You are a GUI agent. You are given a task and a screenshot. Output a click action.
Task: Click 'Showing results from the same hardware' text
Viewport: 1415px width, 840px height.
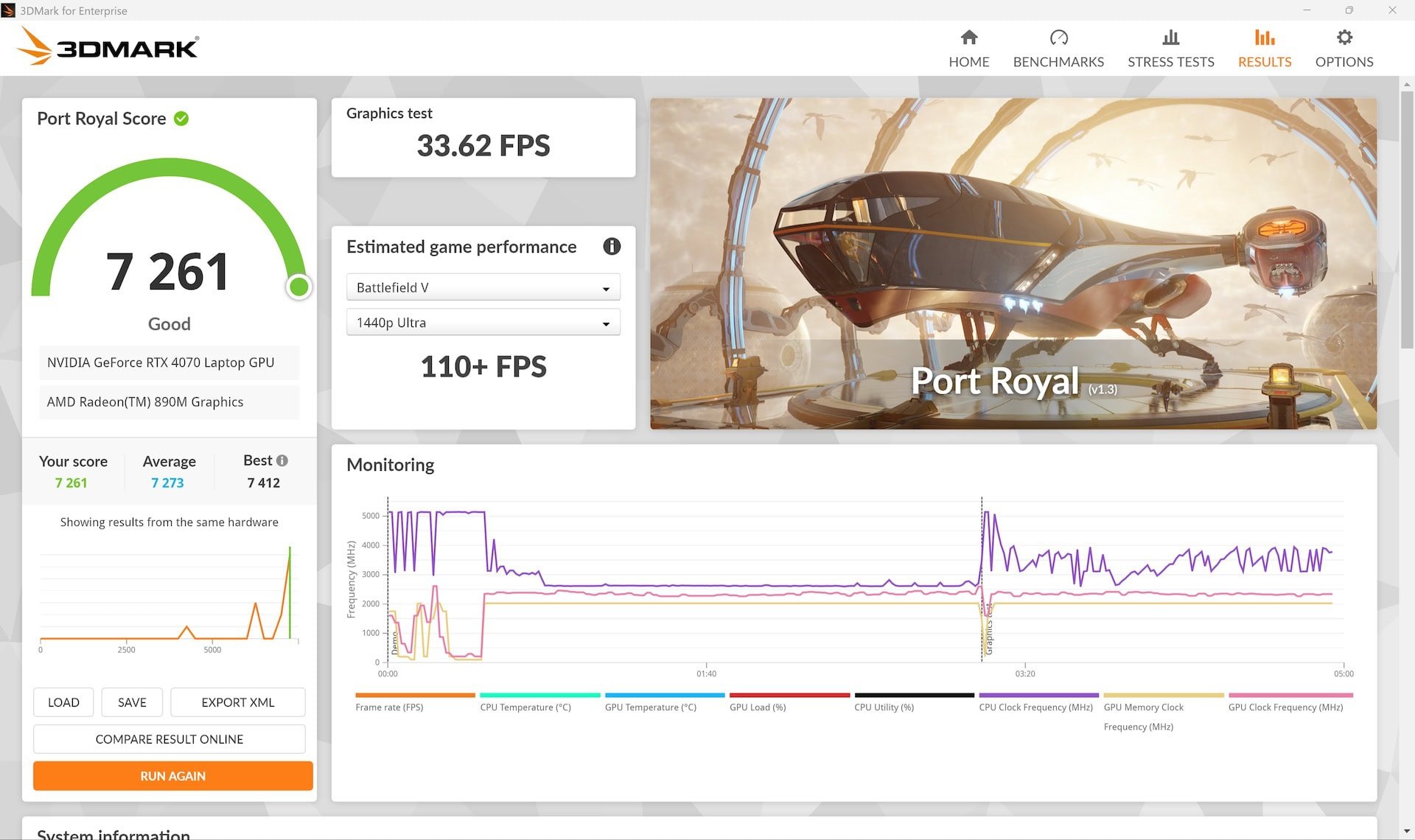click(x=170, y=522)
